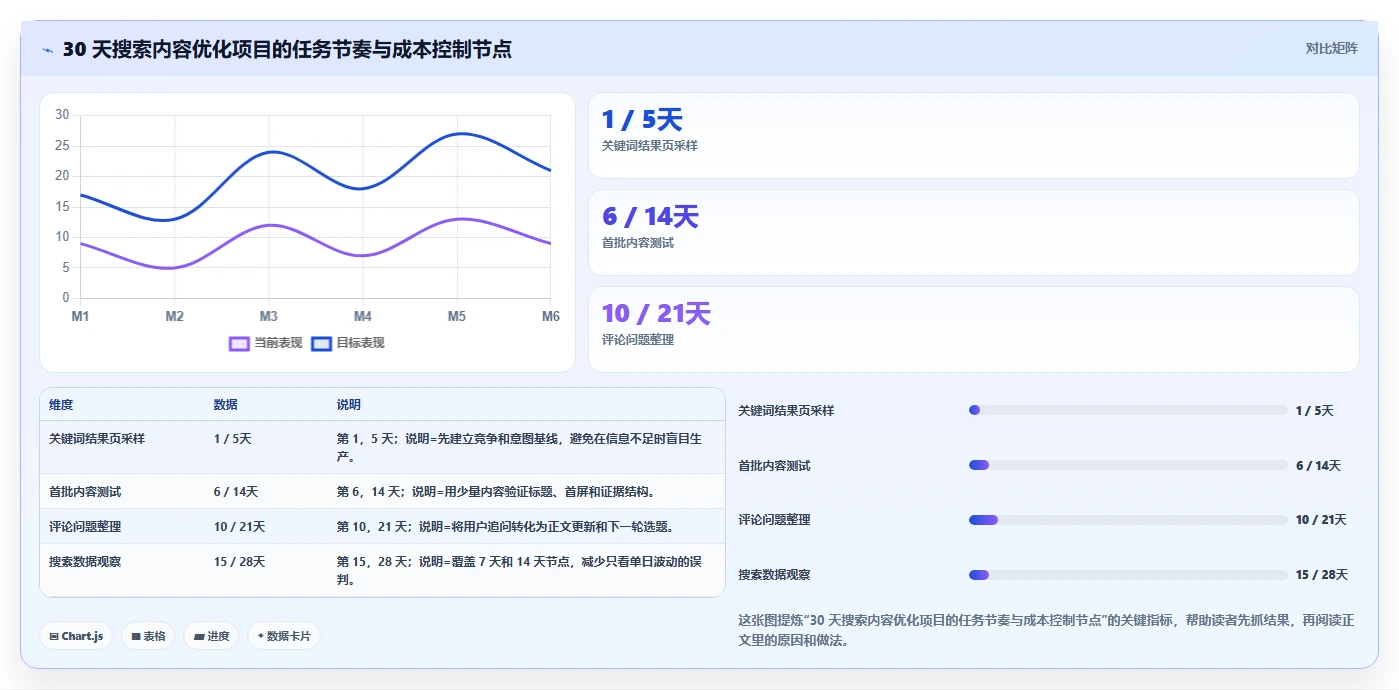Click description beginning 第 15，28 天

[520, 570]
